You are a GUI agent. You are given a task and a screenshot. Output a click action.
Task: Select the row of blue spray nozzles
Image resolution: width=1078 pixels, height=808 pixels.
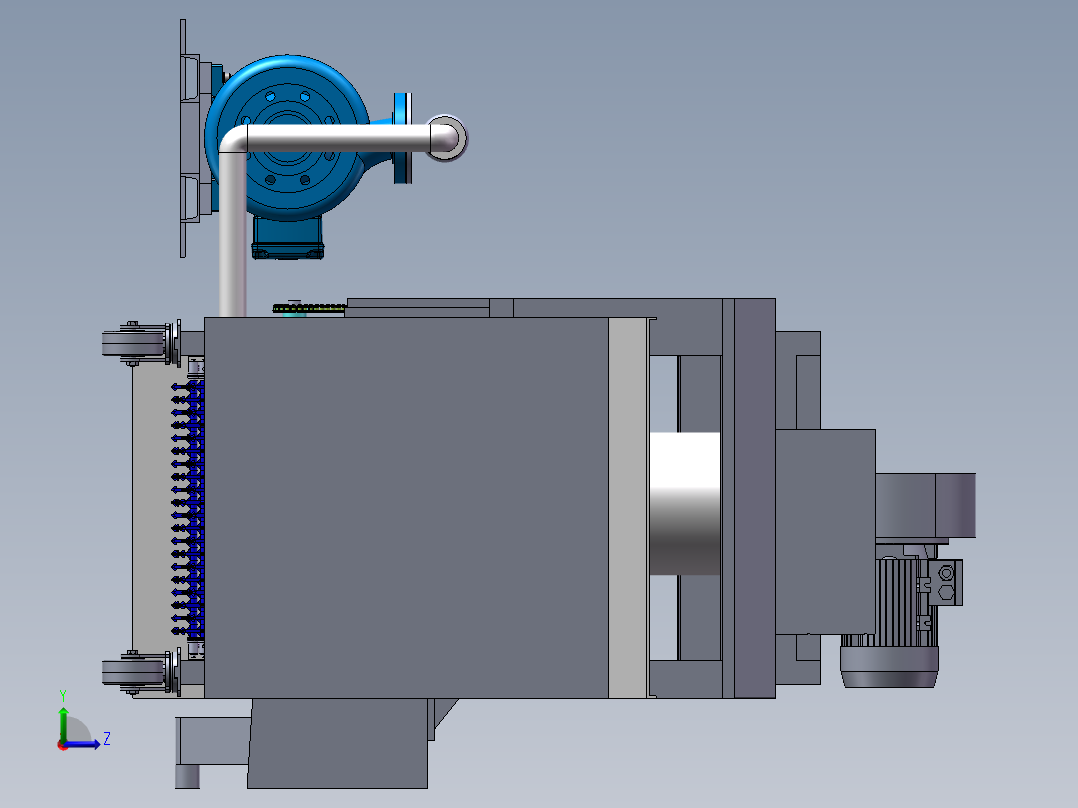(x=187, y=507)
